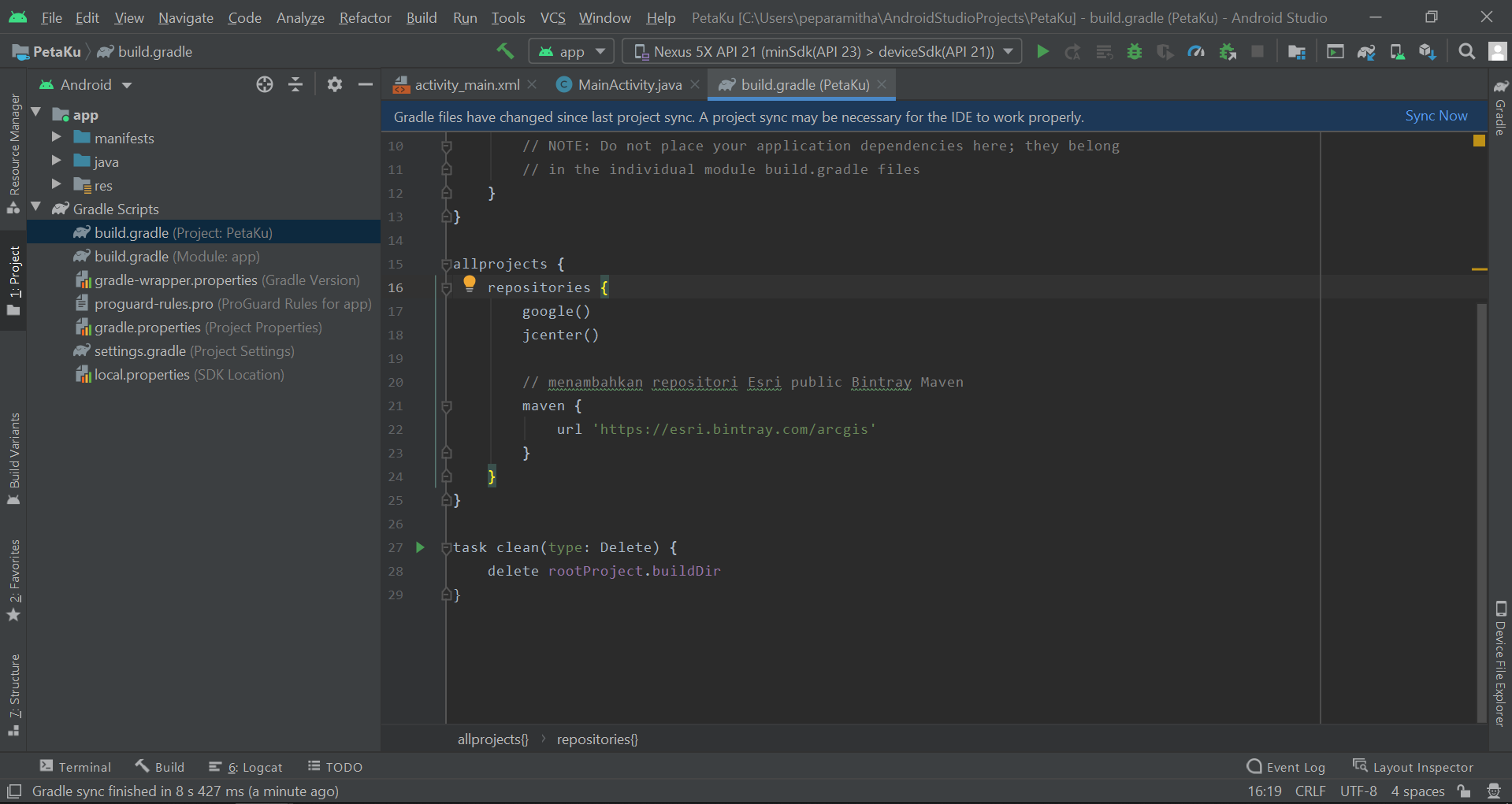Expand the manifests folder

(x=56, y=137)
